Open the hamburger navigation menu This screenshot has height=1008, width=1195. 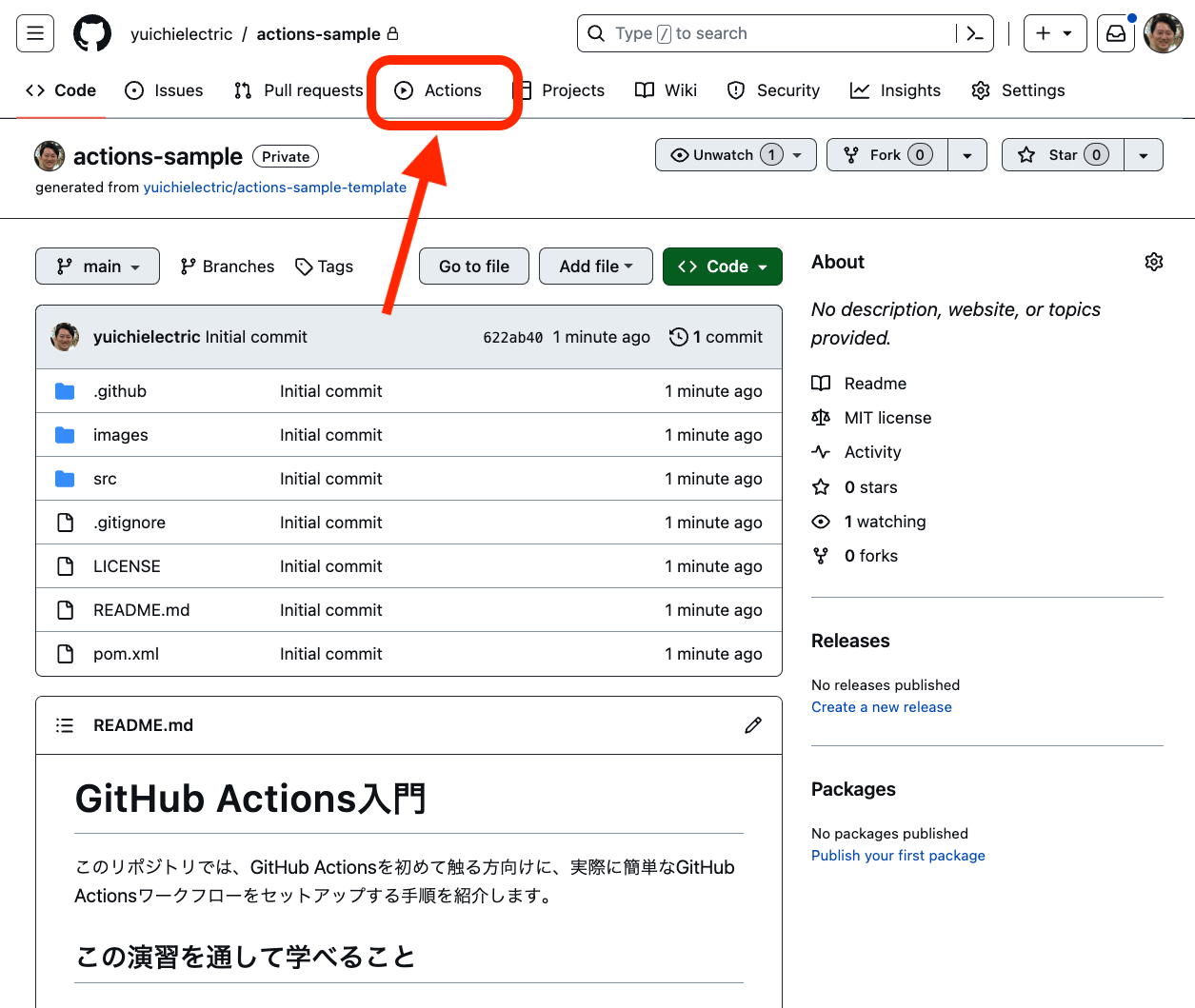[35, 33]
